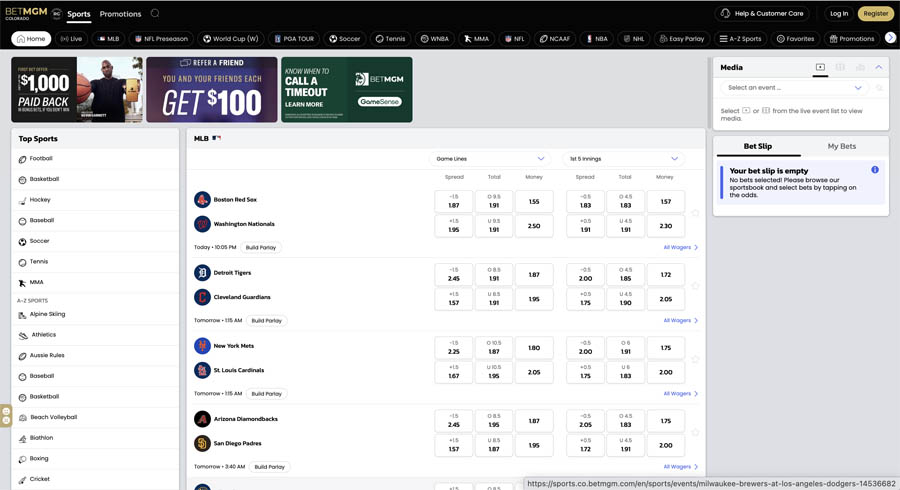
Task: Go to Live in the sports nav
Action: click(71, 38)
